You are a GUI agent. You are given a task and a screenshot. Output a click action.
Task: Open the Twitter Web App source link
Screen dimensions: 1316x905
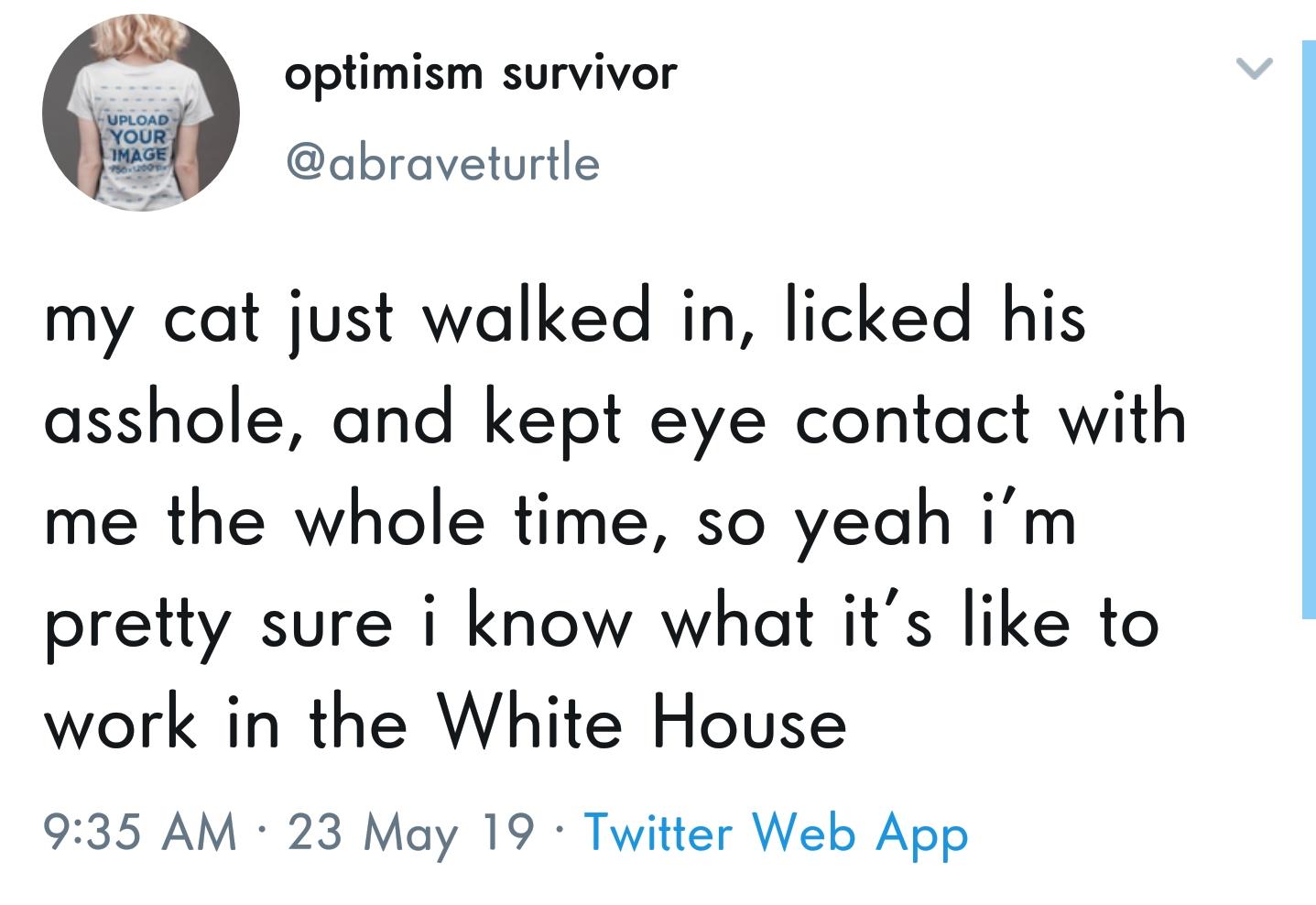pyautogui.click(x=776, y=833)
